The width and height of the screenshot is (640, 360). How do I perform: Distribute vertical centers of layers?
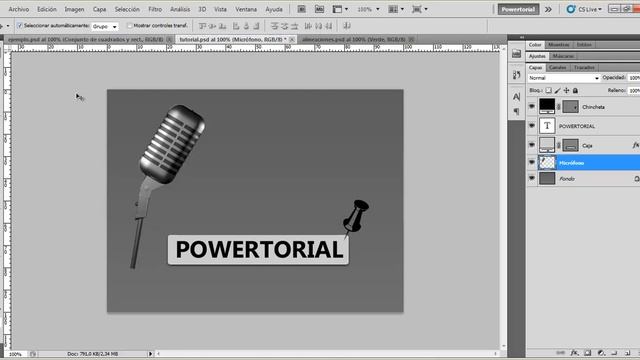coord(284,26)
